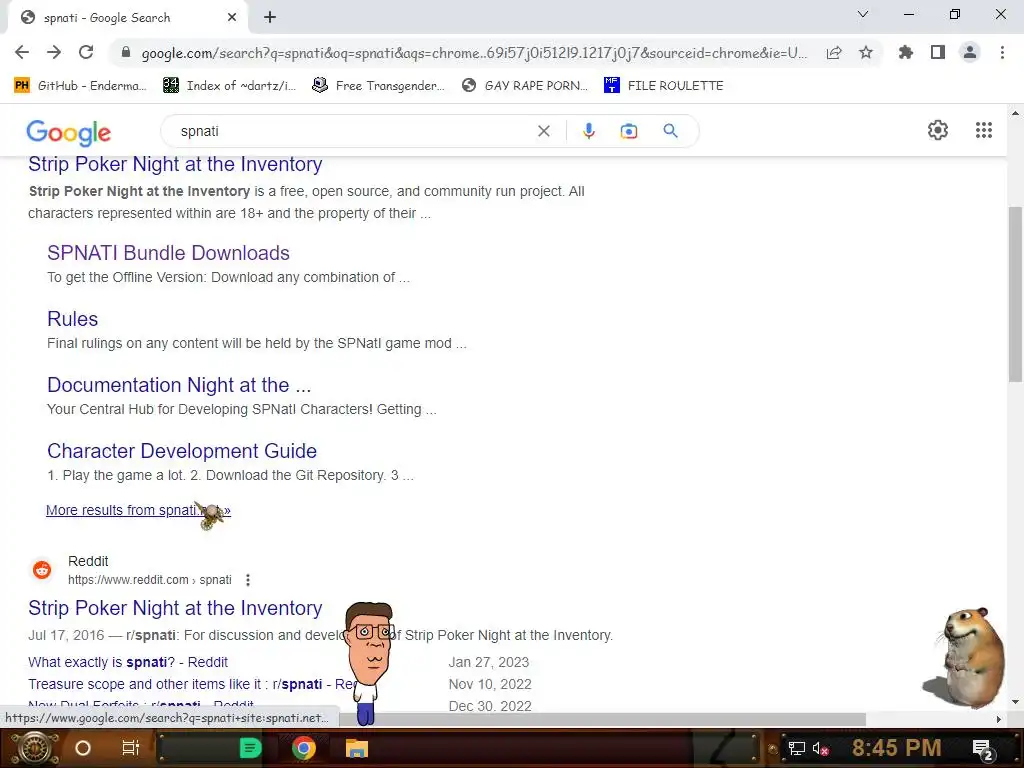Go forward with the browser arrow

coord(54,52)
